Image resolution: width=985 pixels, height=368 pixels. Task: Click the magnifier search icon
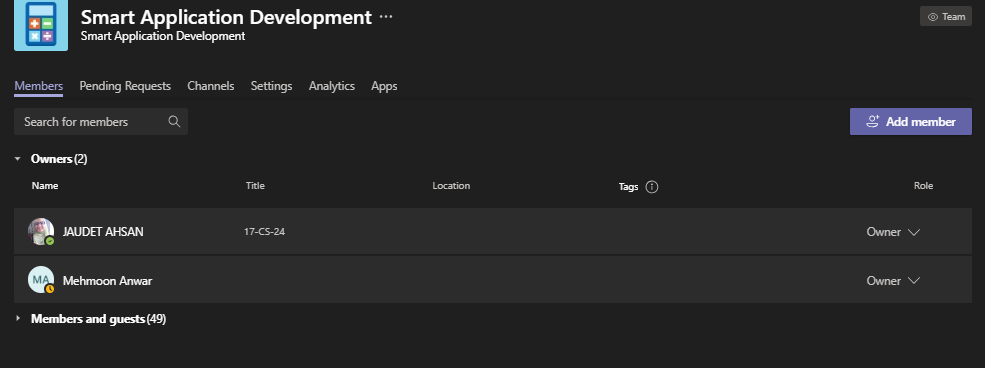click(x=175, y=121)
